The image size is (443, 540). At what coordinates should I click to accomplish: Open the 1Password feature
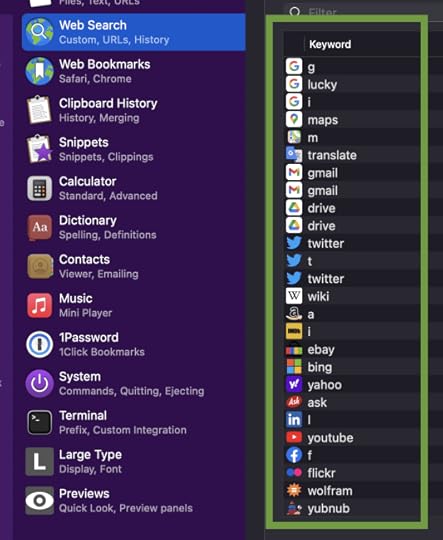[x=134, y=344]
